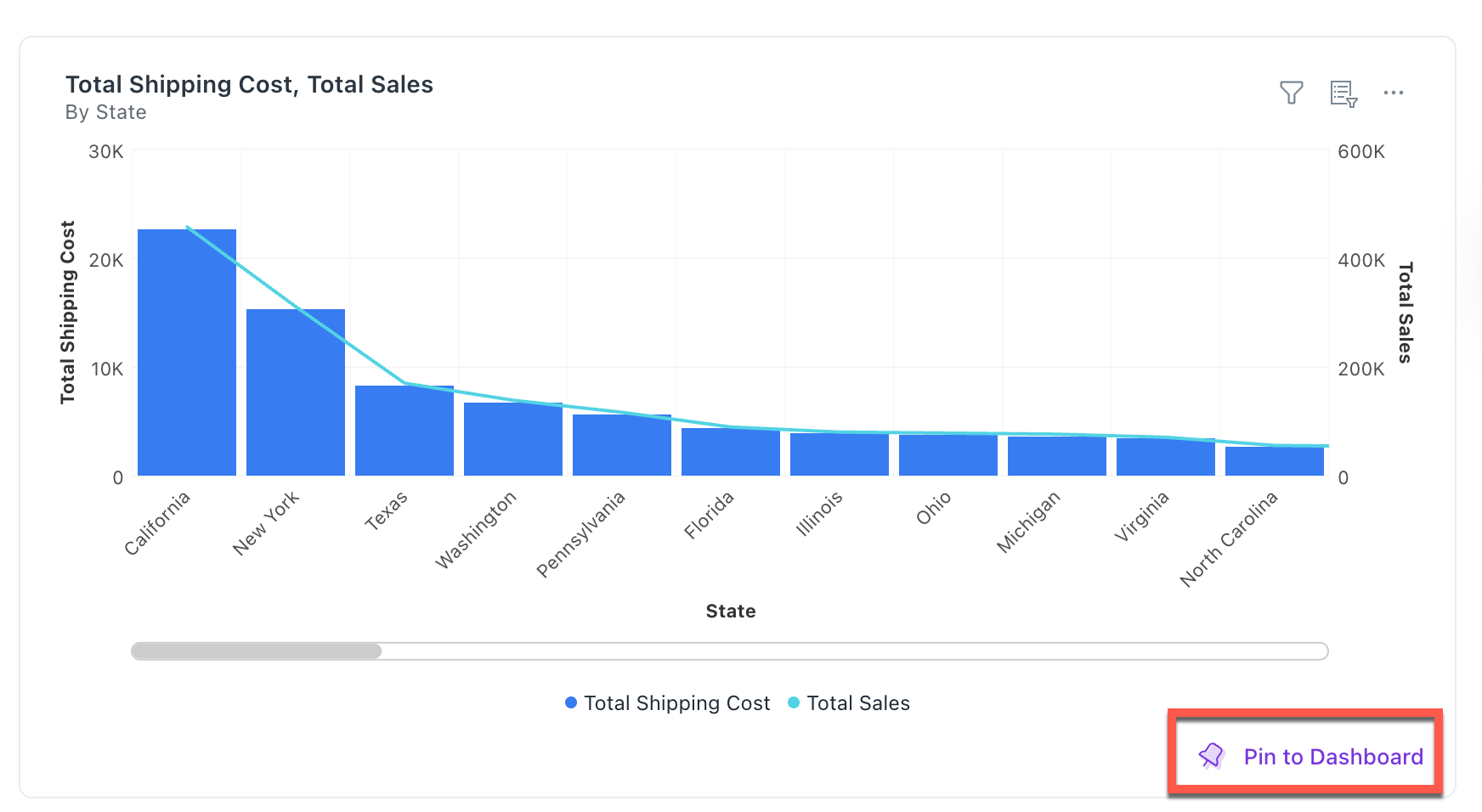Screen dimensions: 1482x812
Task: Select the Washington bar
Action: click(x=513, y=442)
